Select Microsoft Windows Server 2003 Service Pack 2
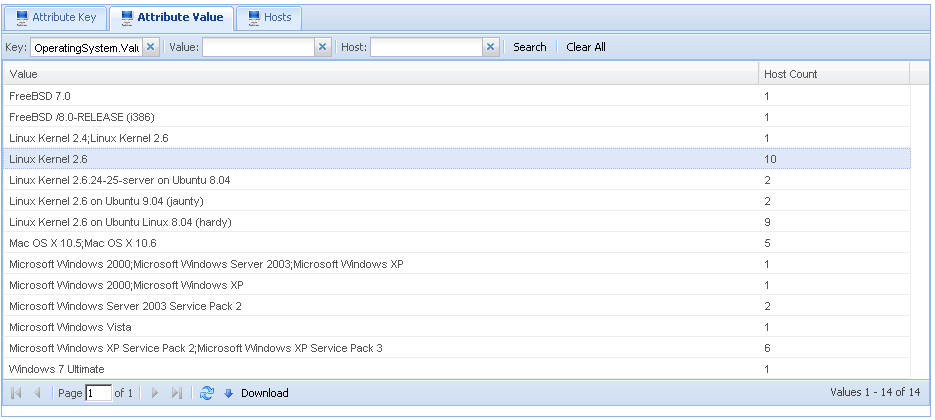 pos(457,306)
